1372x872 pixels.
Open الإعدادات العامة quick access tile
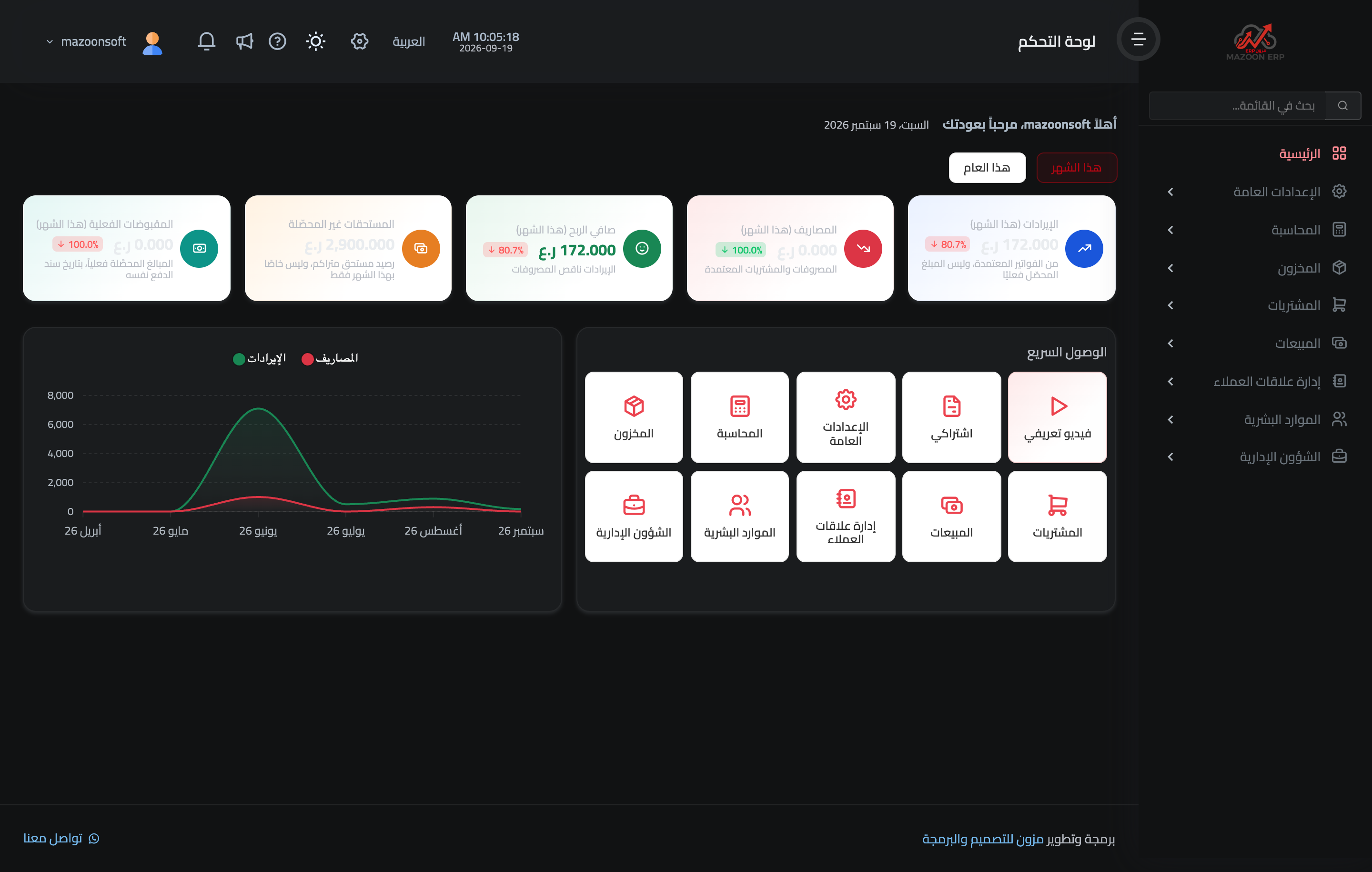click(846, 417)
